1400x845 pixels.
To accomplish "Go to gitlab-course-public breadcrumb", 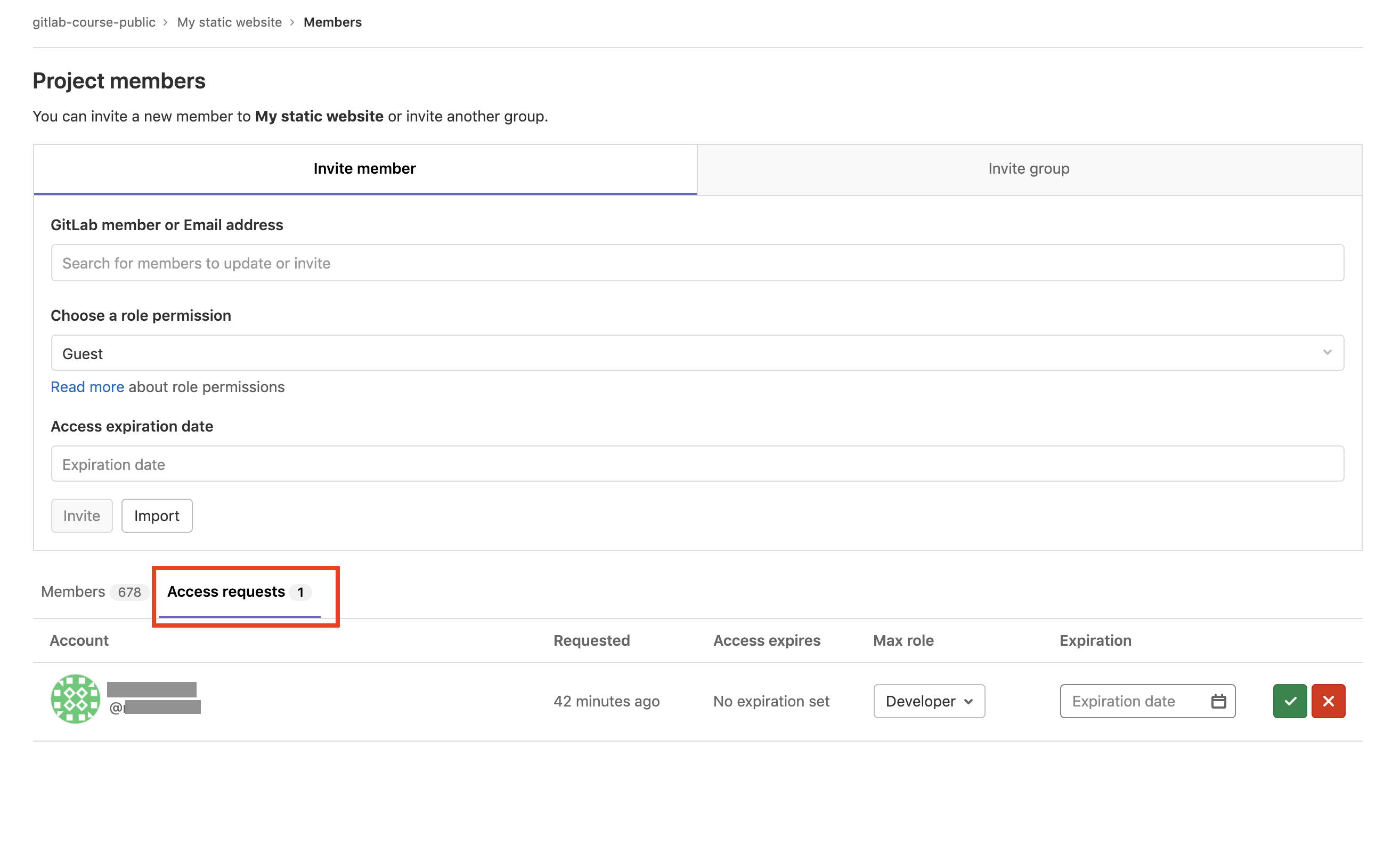I will (x=94, y=22).
